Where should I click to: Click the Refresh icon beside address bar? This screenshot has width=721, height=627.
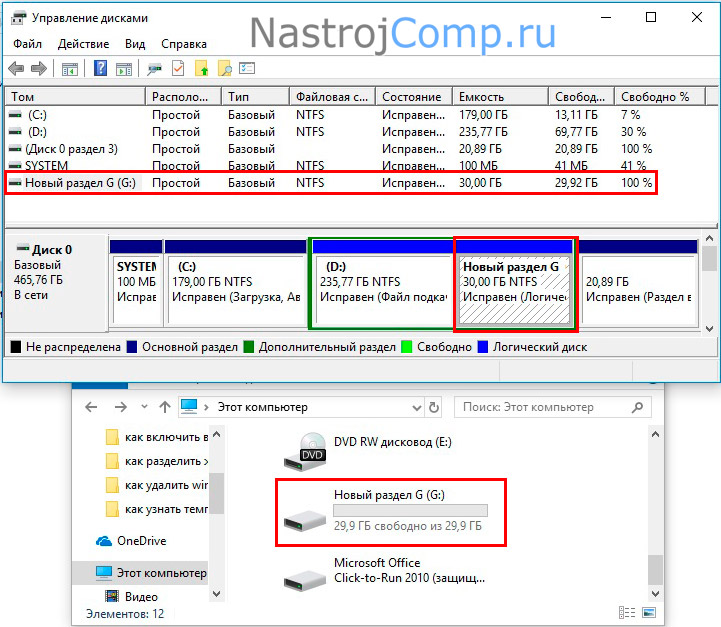(434, 407)
